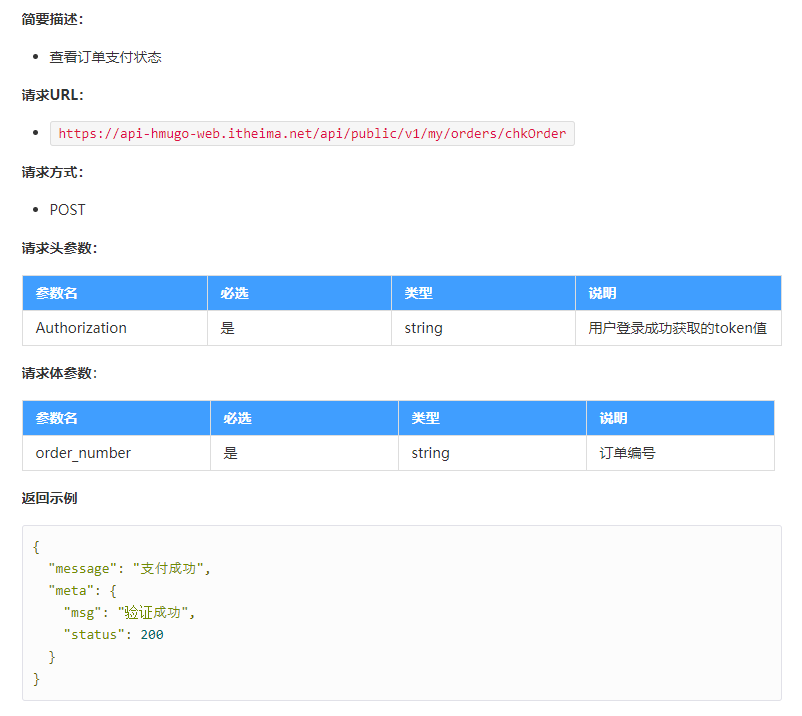Viewport: 802px width, 716px height.
Task: Click the '请求URL:' heading
Action: 53,95
